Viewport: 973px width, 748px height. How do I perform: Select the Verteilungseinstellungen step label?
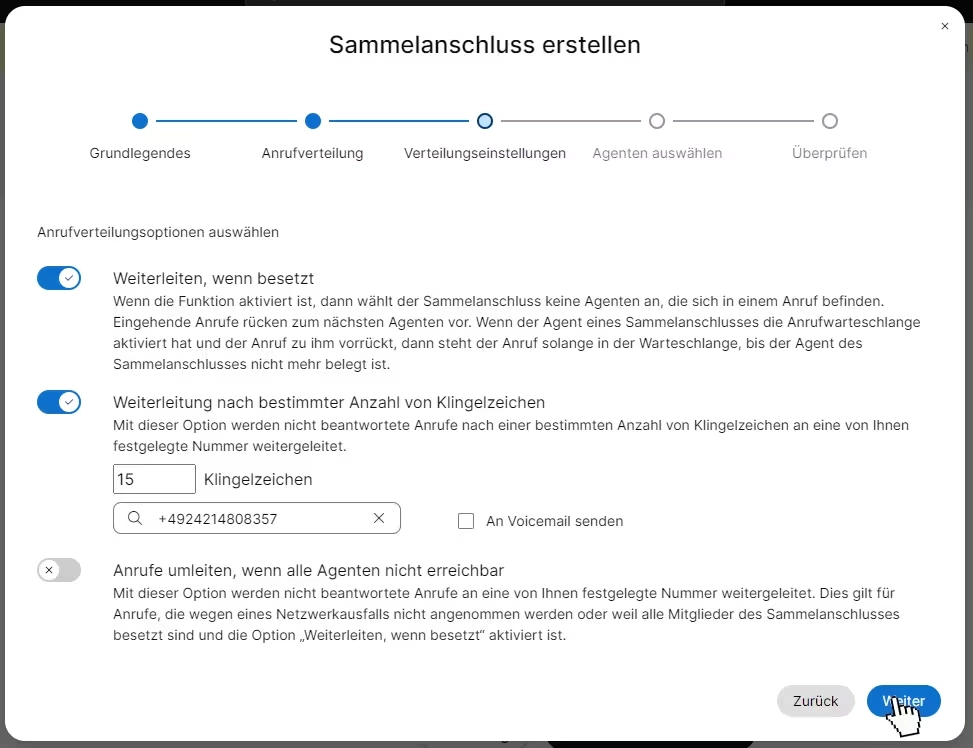pyautogui.click(x=485, y=153)
